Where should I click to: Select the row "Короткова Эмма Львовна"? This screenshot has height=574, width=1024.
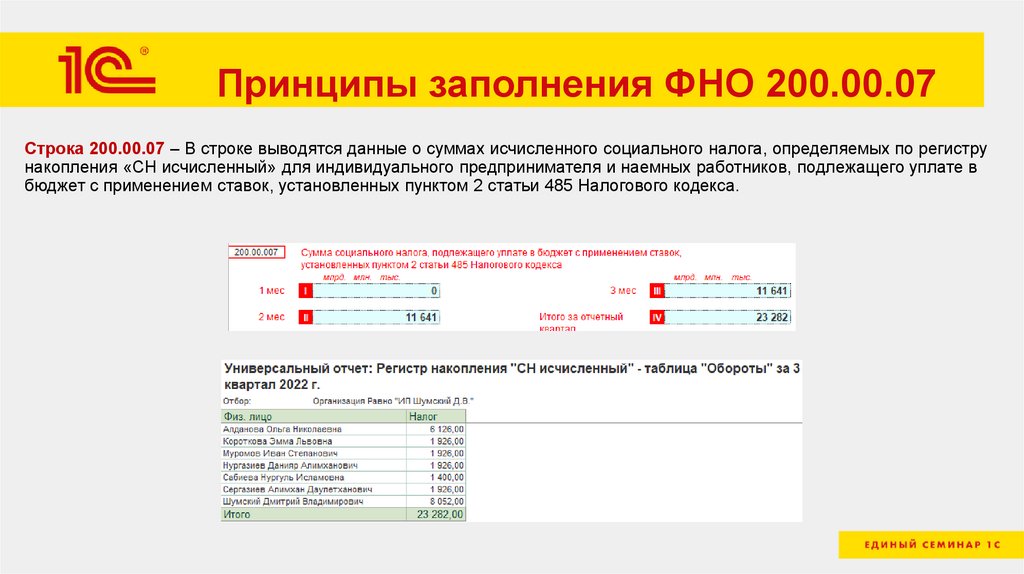344,441
